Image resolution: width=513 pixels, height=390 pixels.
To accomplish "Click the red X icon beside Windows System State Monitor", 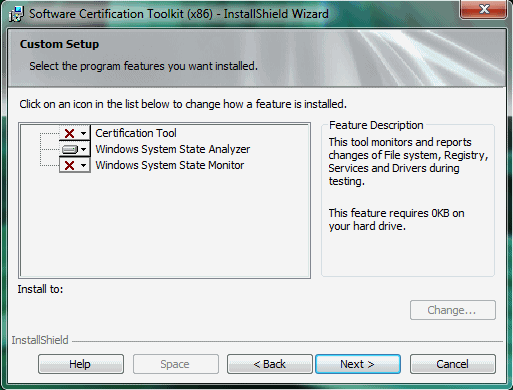I will (x=69, y=165).
